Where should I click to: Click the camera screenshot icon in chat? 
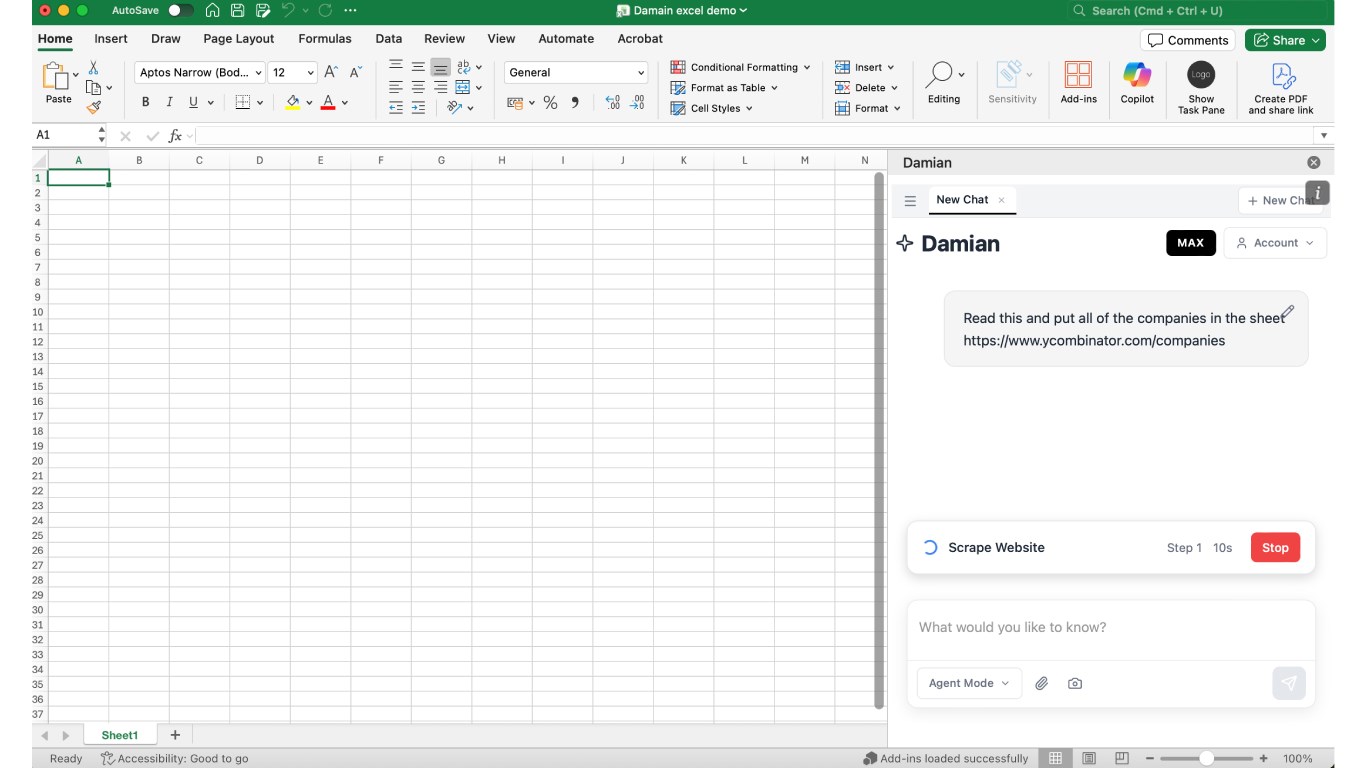[x=1075, y=683]
